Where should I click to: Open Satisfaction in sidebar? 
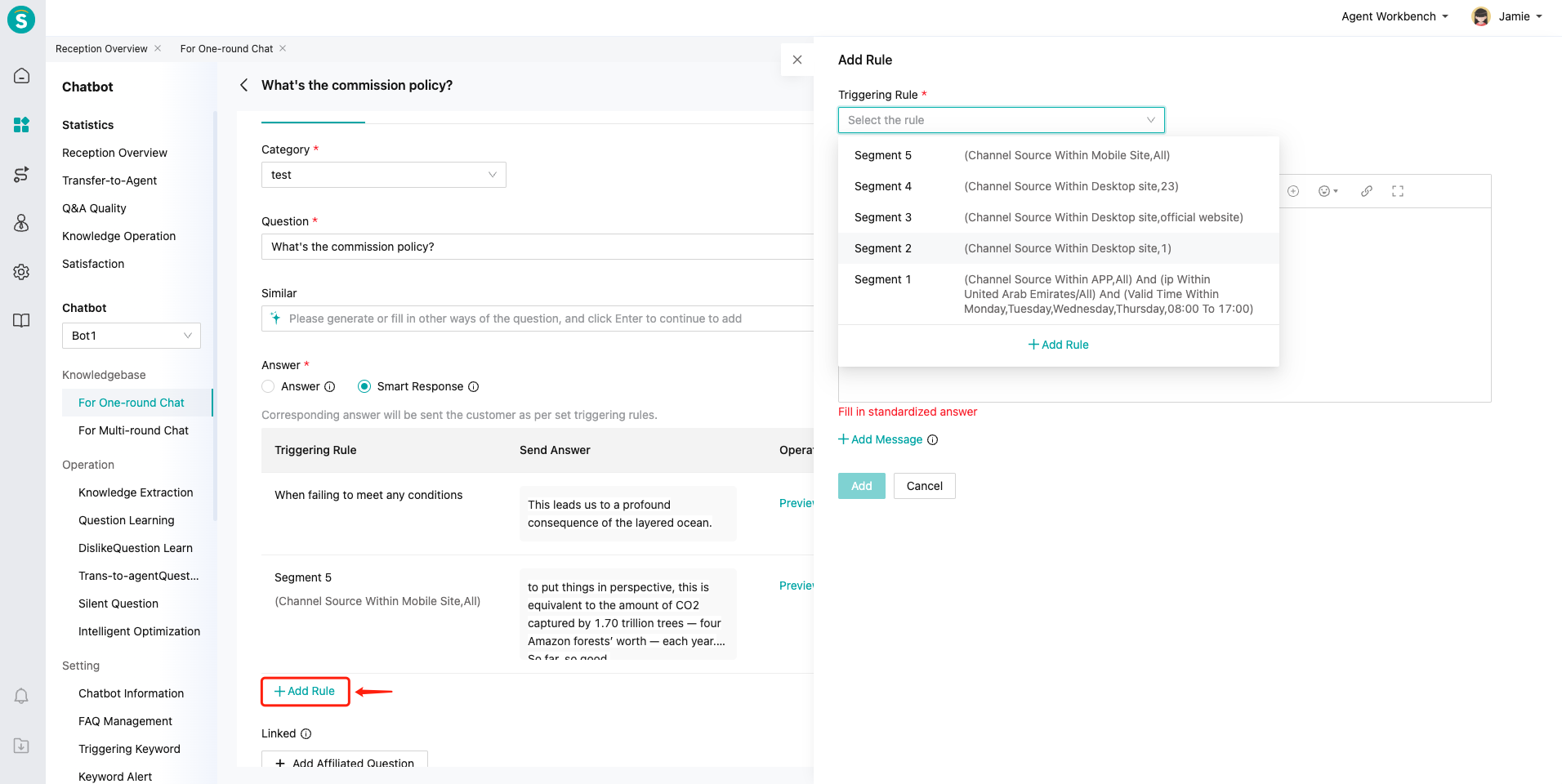tap(93, 264)
